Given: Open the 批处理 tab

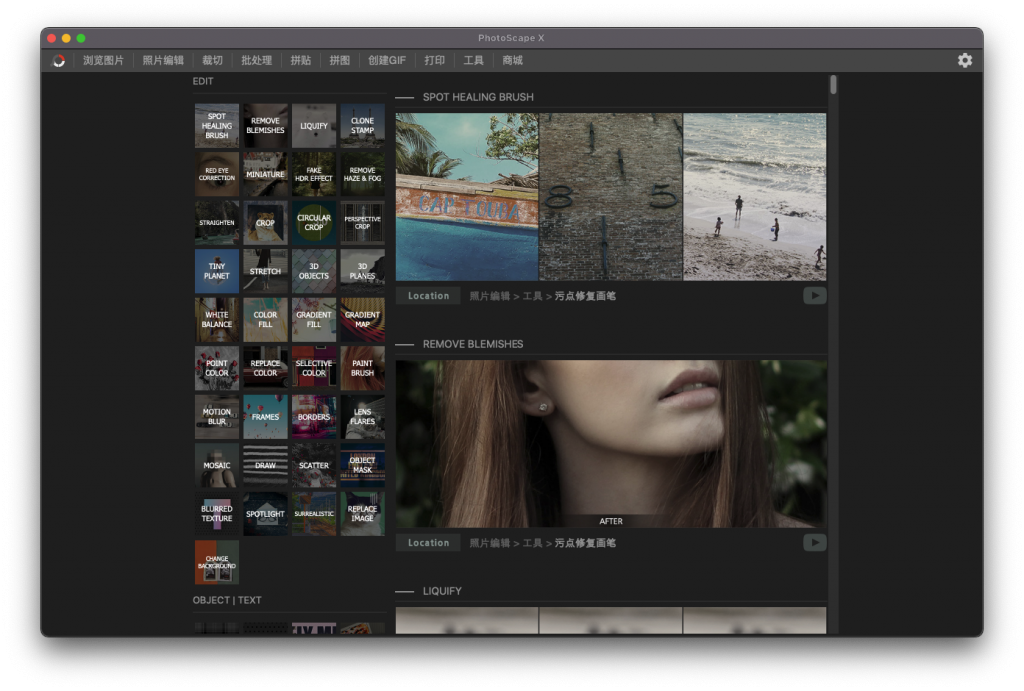Looking at the screenshot, I should click(x=257, y=61).
